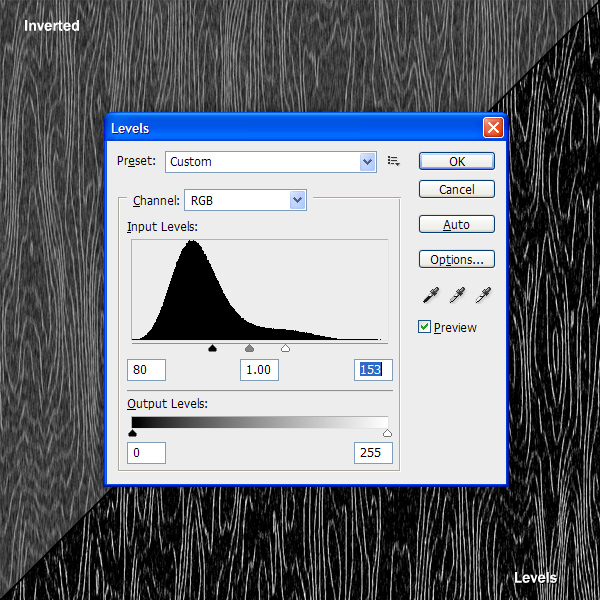Open the Options... dialog button
600x600 pixels.
tap(457, 259)
